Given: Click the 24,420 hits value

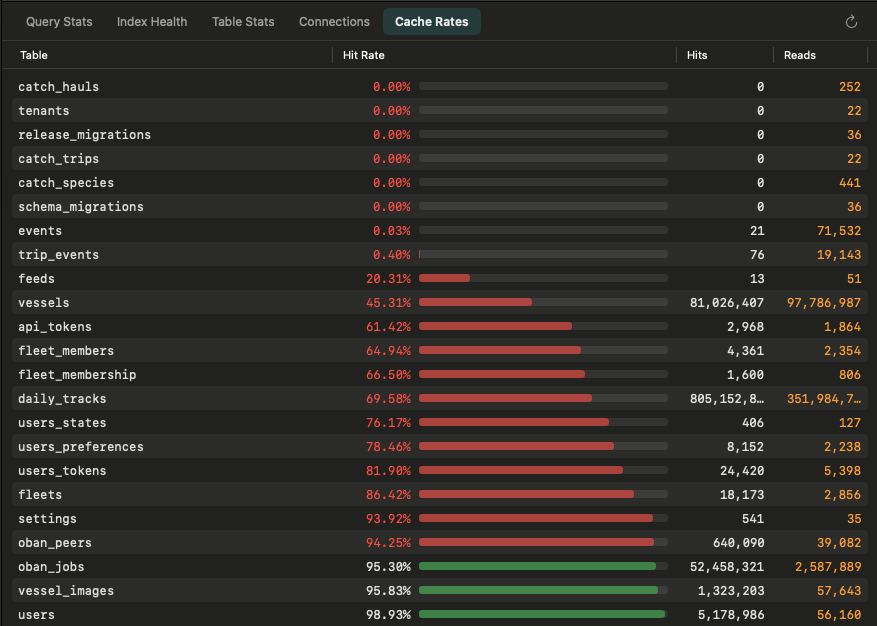Looking at the screenshot, I should tap(742, 472).
